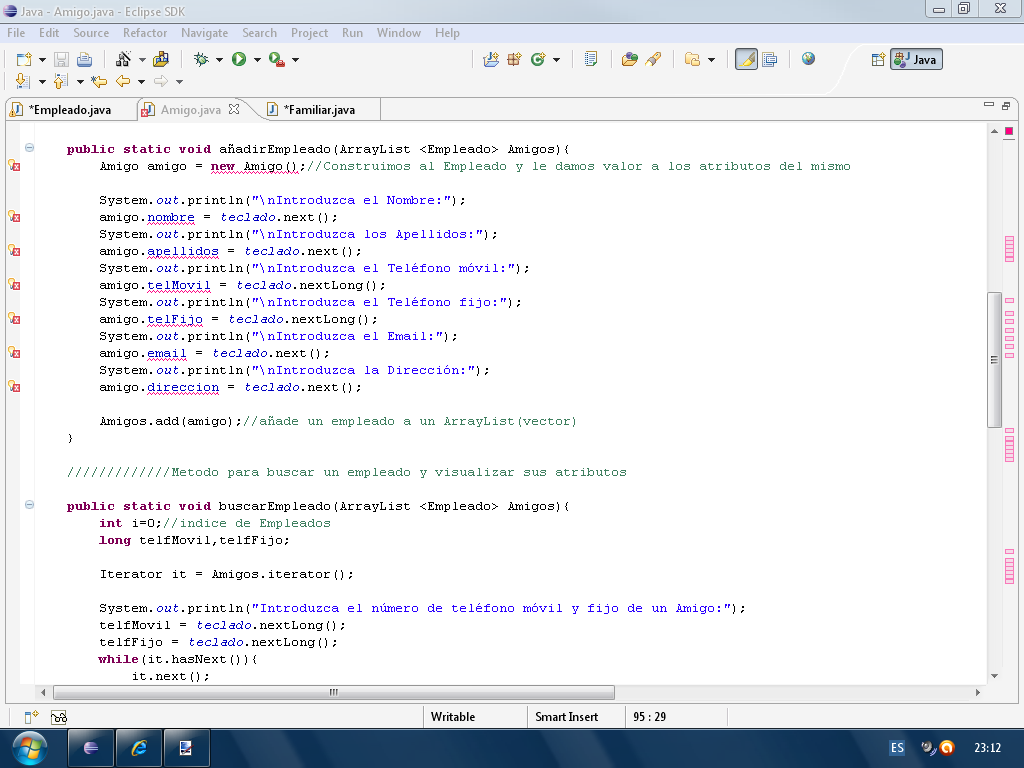
Task: Open the New wizard dropdown arrow
Action: click(x=42, y=60)
